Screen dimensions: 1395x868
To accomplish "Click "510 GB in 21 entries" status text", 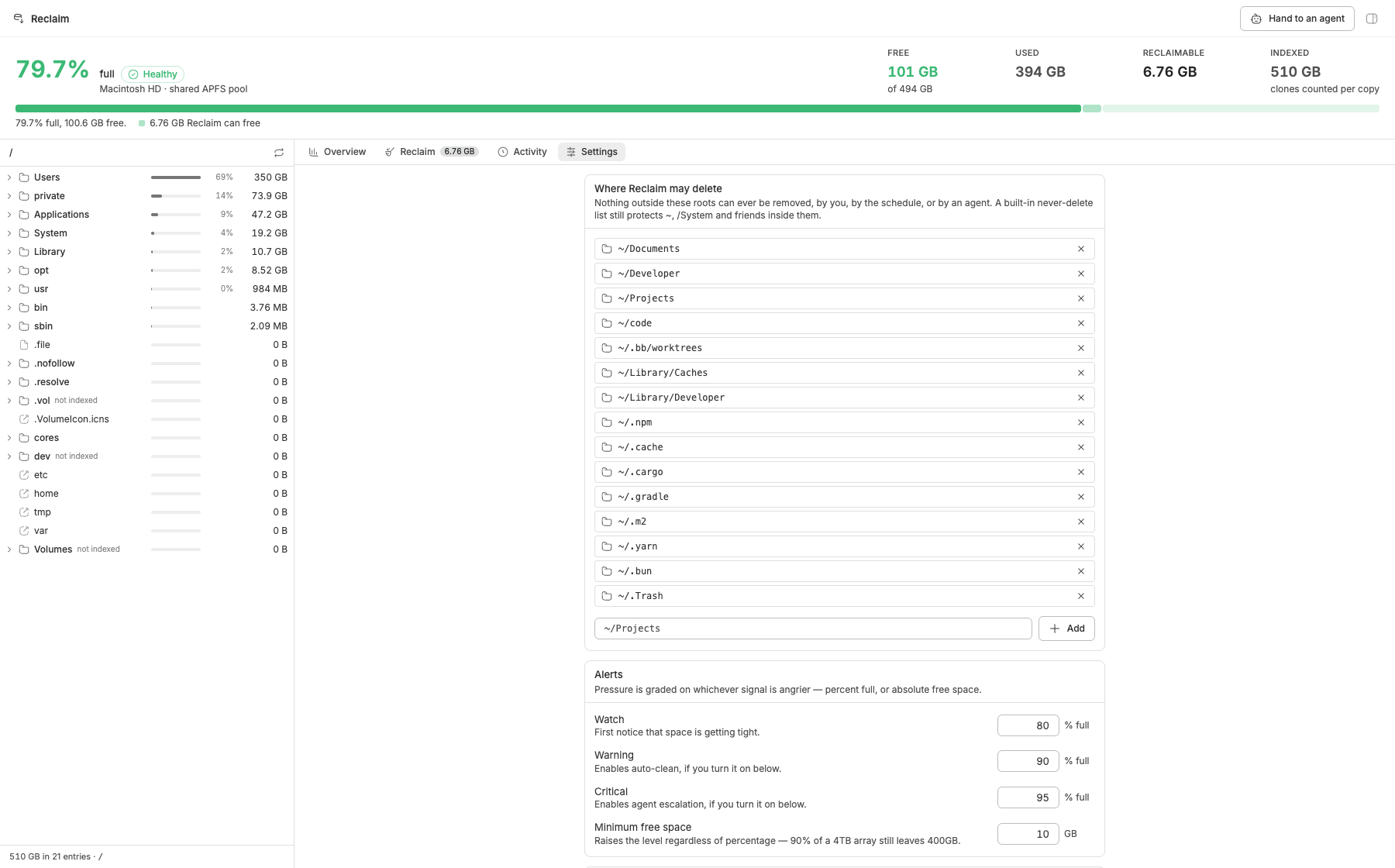I will (50, 856).
